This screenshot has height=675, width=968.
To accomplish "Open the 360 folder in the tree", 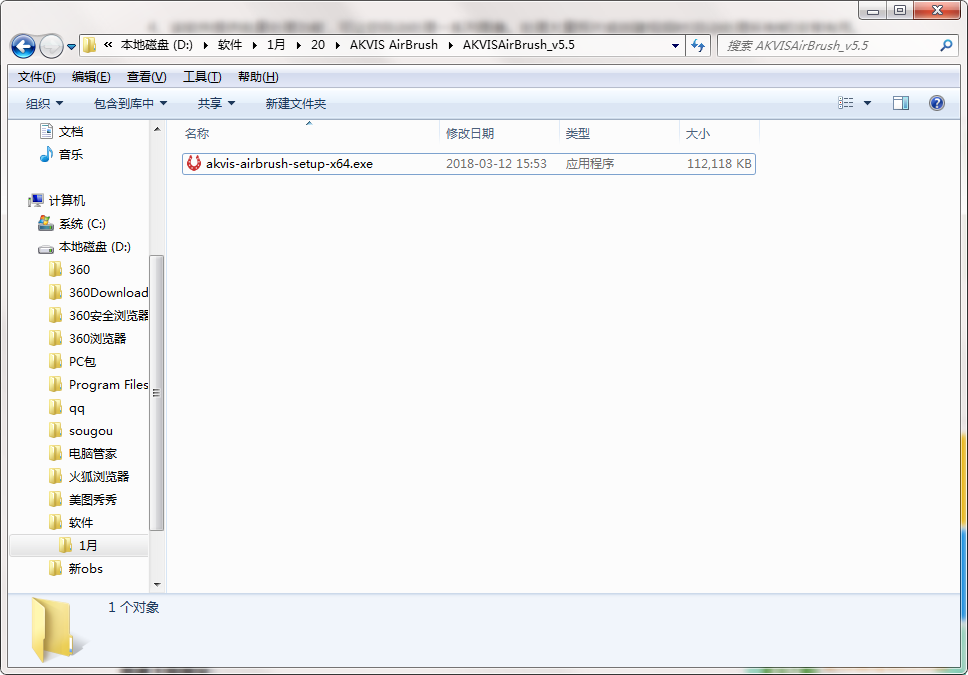I will [x=69, y=270].
